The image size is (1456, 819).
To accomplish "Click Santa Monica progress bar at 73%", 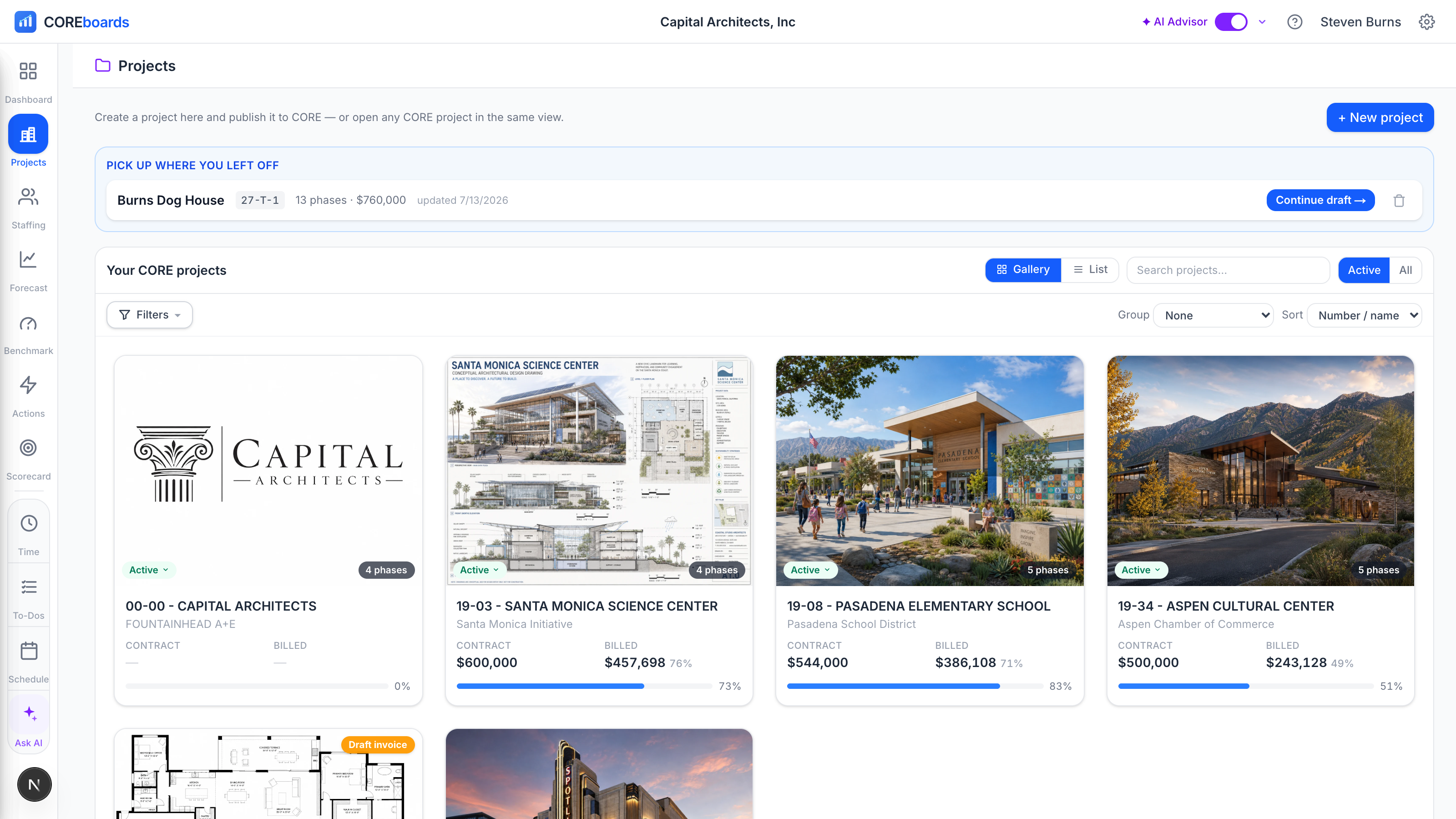I will (584, 686).
